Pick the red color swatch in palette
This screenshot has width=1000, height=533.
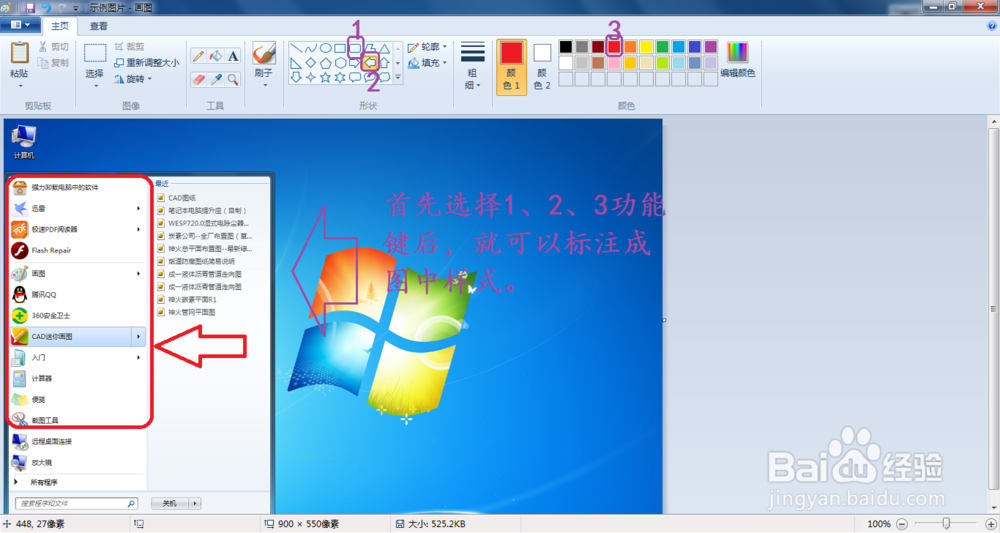pyautogui.click(x=614, y=47)
